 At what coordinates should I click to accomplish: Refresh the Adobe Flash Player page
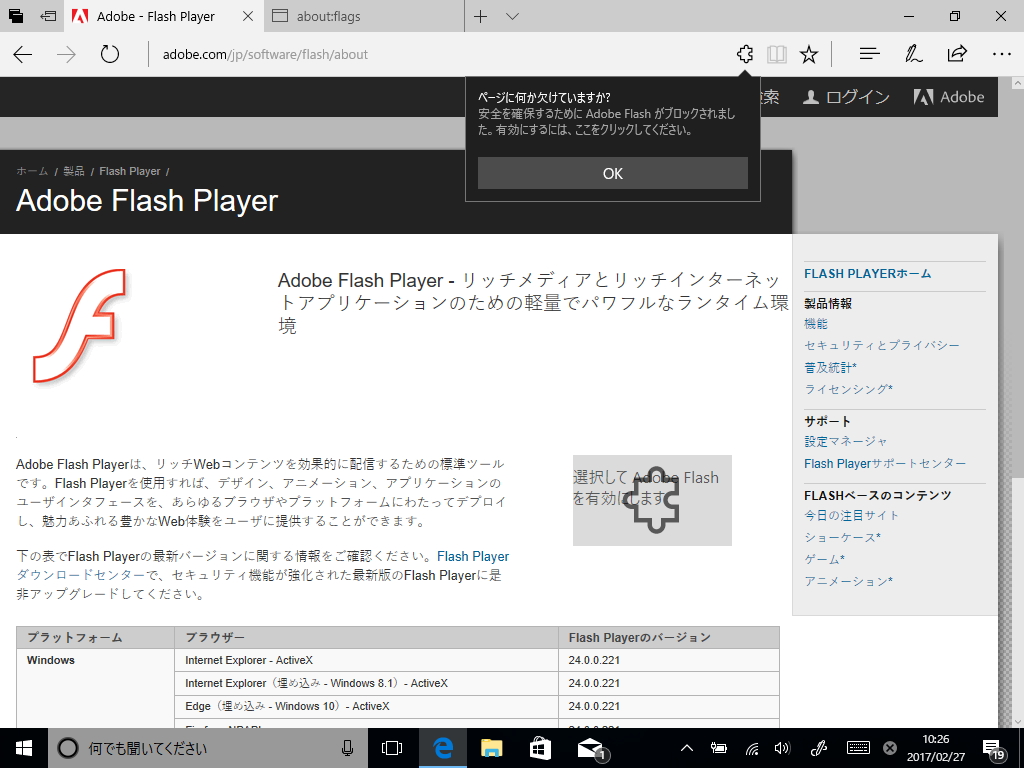(110, 54)
